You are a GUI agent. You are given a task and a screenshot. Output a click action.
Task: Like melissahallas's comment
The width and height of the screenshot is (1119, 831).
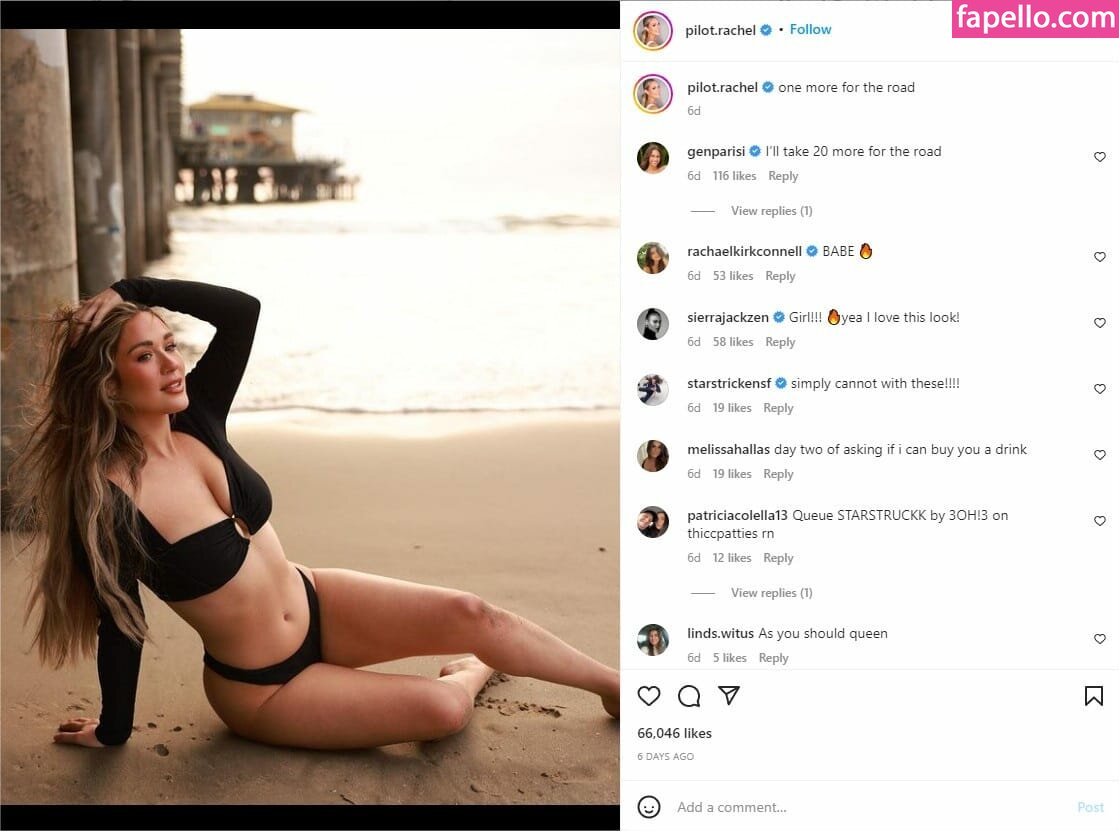point(1099,455)
